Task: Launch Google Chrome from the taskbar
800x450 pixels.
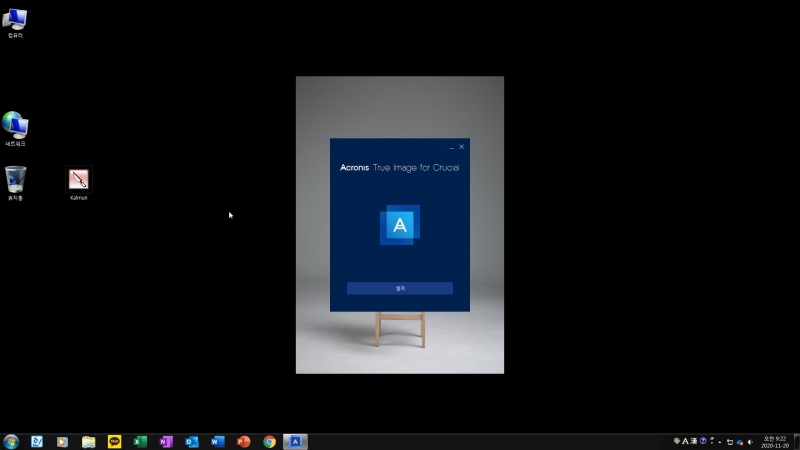Action: [x=269, y=441]
